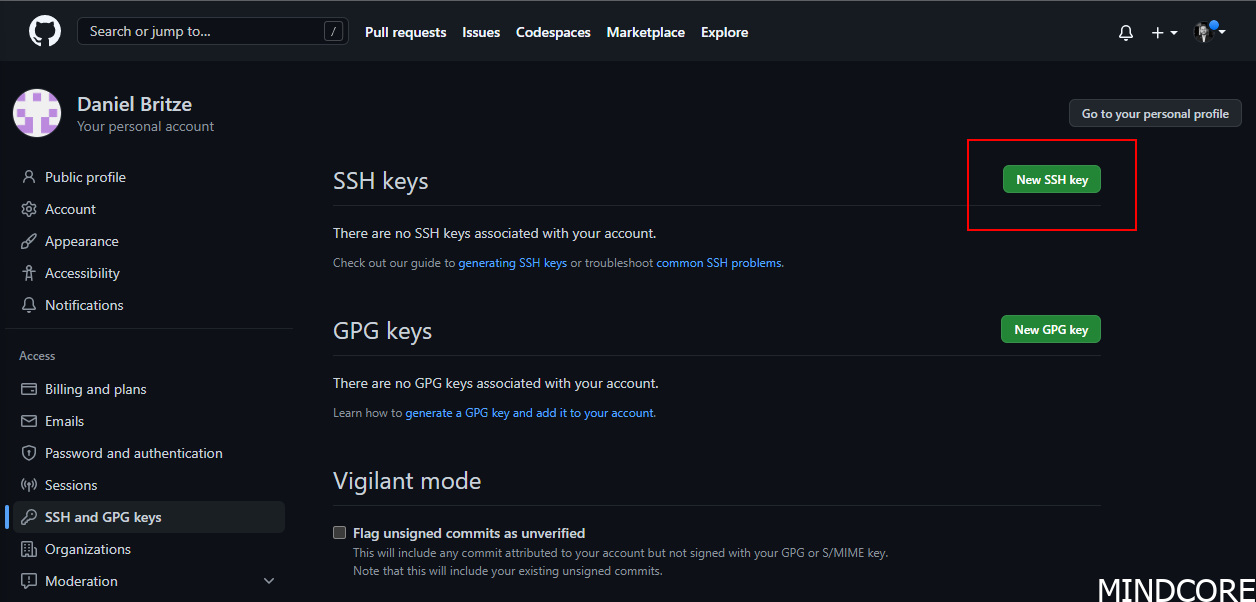Viewport: 1256px width, 602px height.
Task: Click the GitHub home logo icon
Action: (x=44, y=30)
